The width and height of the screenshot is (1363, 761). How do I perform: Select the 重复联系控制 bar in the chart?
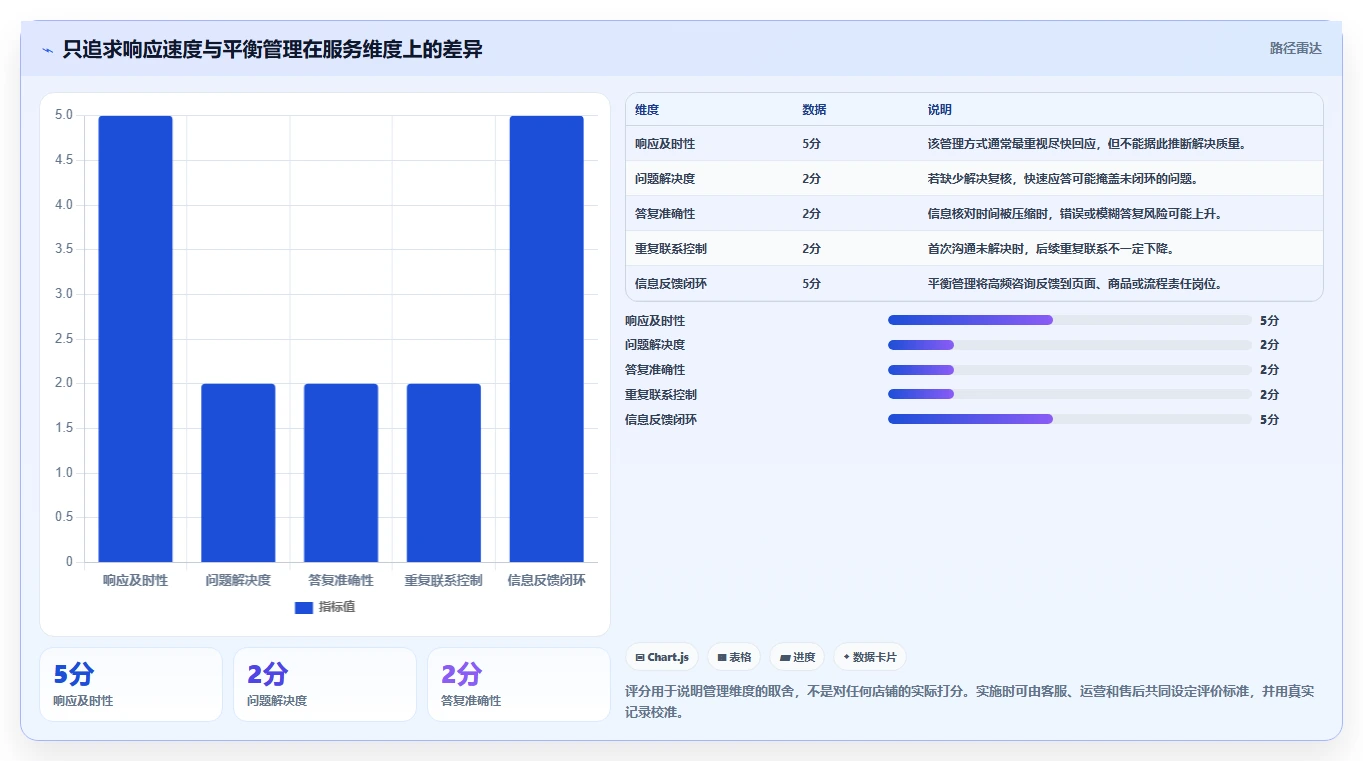pyautogui.click(x=444, y=473)
